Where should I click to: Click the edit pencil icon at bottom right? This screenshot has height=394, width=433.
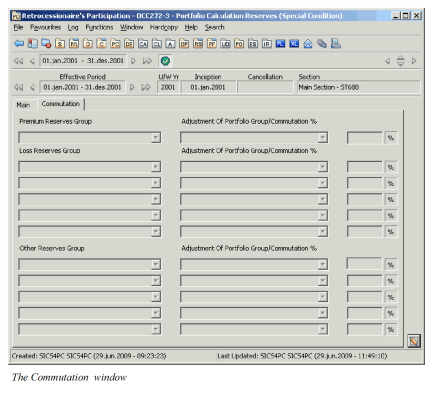pos(414,341)
